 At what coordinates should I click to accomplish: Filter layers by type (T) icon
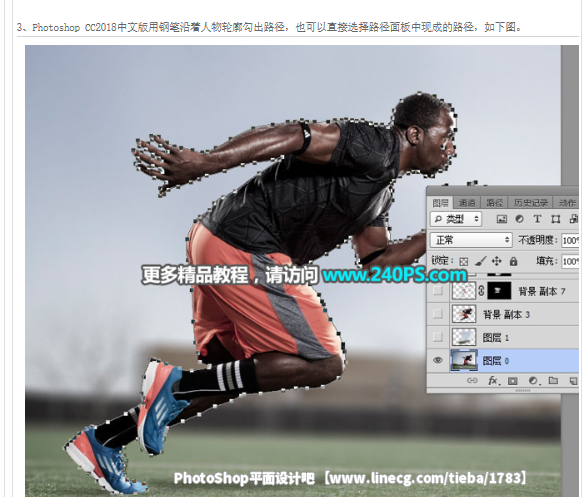tap(537, 219)
